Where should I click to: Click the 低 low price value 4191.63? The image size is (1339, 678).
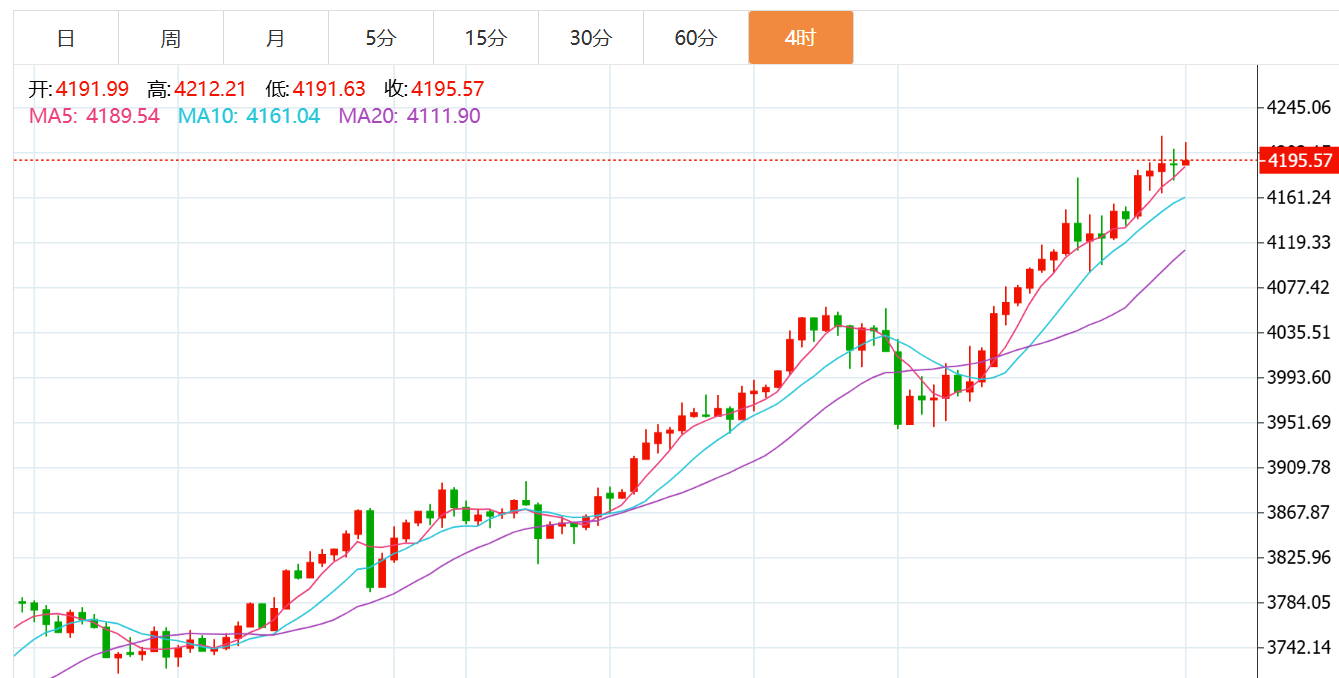pos(329,89)
